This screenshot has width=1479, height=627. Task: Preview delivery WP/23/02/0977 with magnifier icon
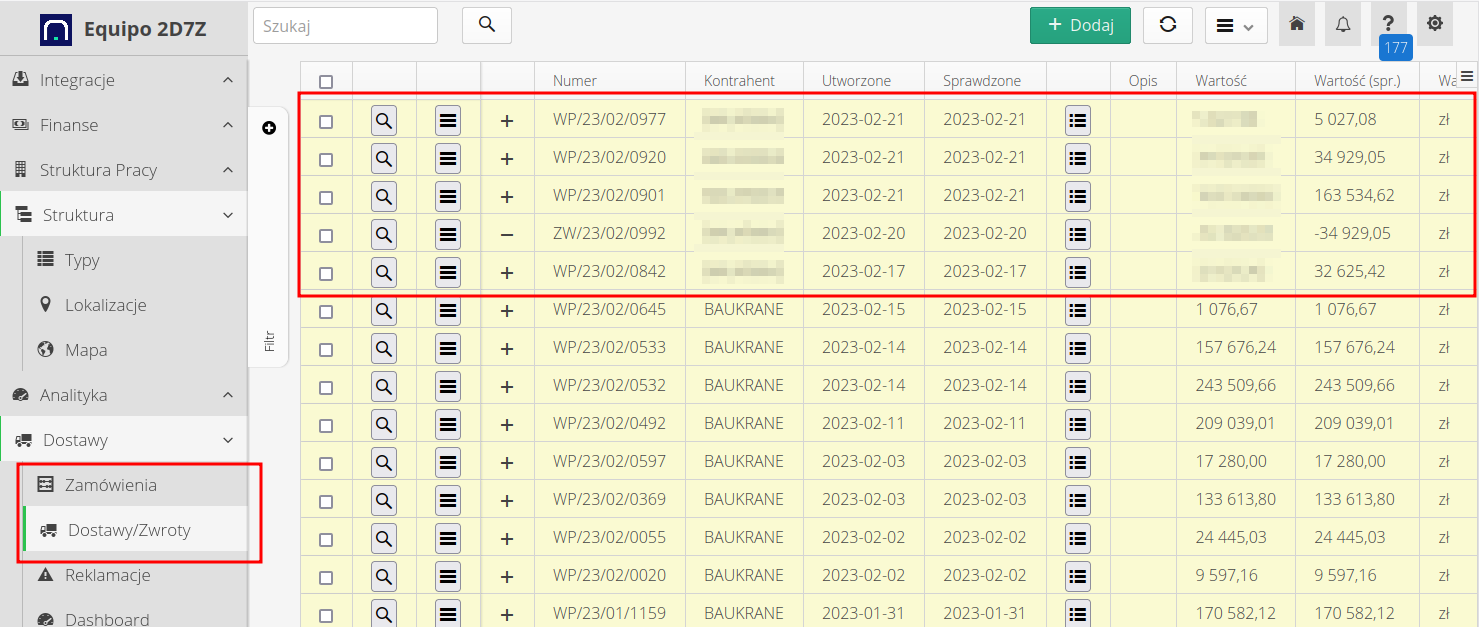coord(384,120)
